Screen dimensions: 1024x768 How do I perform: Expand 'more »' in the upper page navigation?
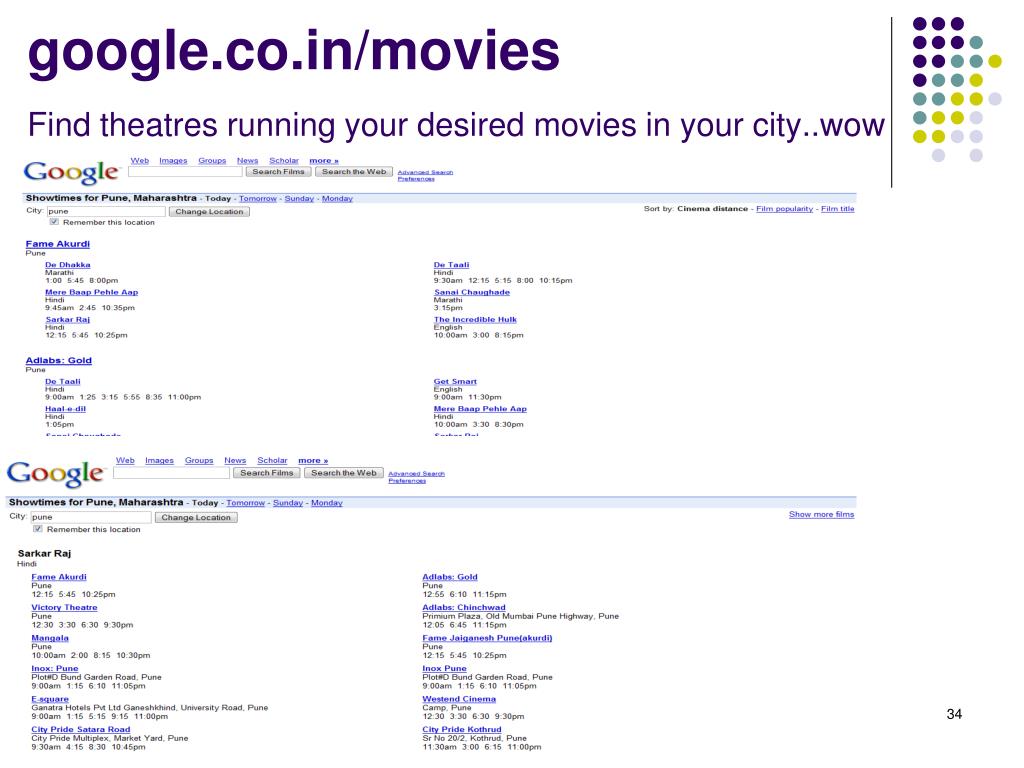point(324,161)
